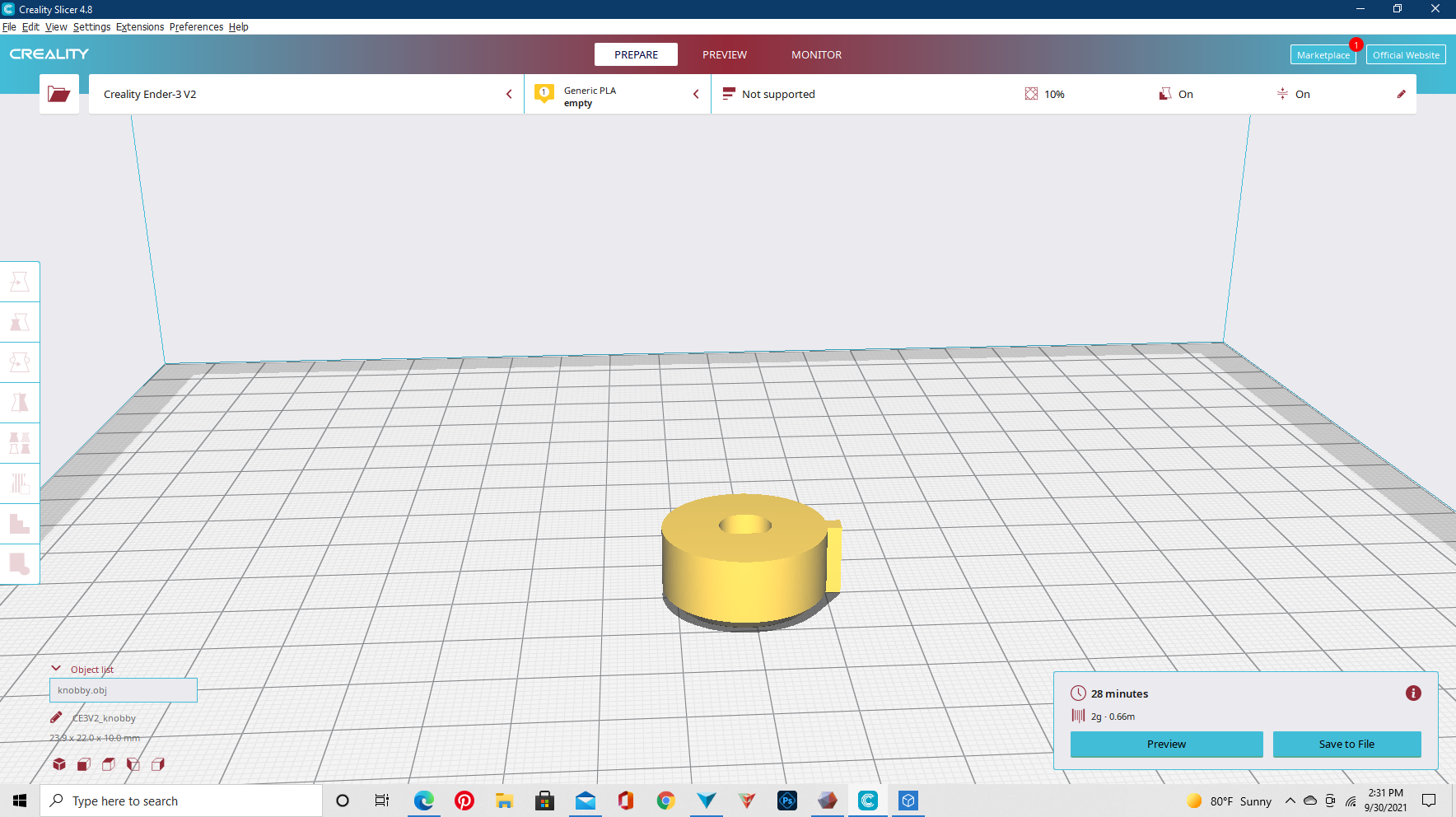1456x817 pixels.
Task: Open print settings with the pencil icon
Action: click(x=1402, y=94)
